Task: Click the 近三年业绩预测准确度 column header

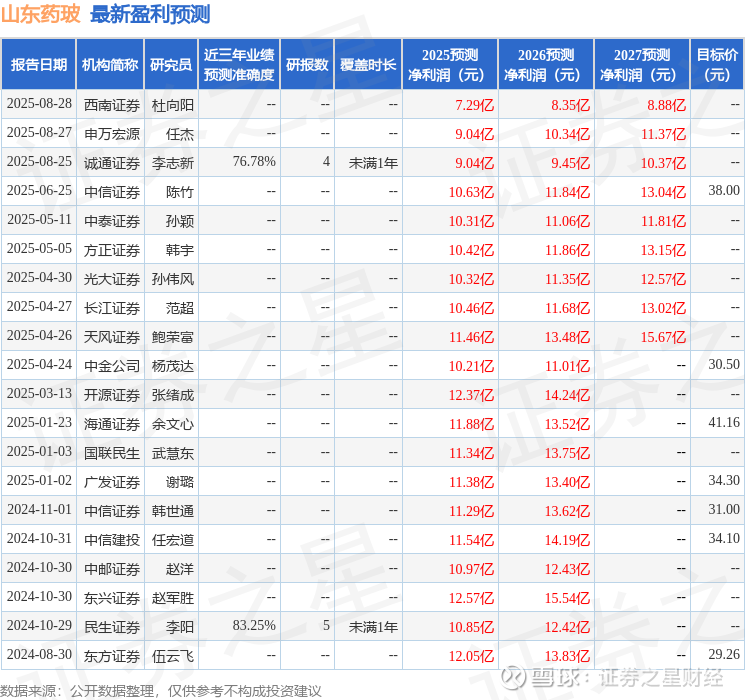Action: [239, 65]
